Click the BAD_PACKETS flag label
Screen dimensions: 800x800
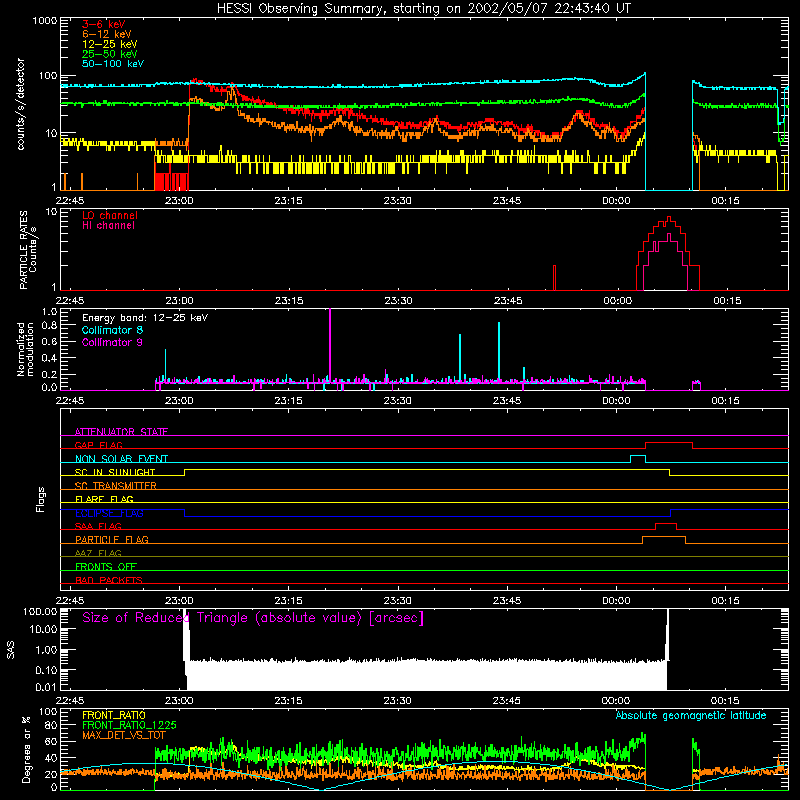tap(109, 580)
